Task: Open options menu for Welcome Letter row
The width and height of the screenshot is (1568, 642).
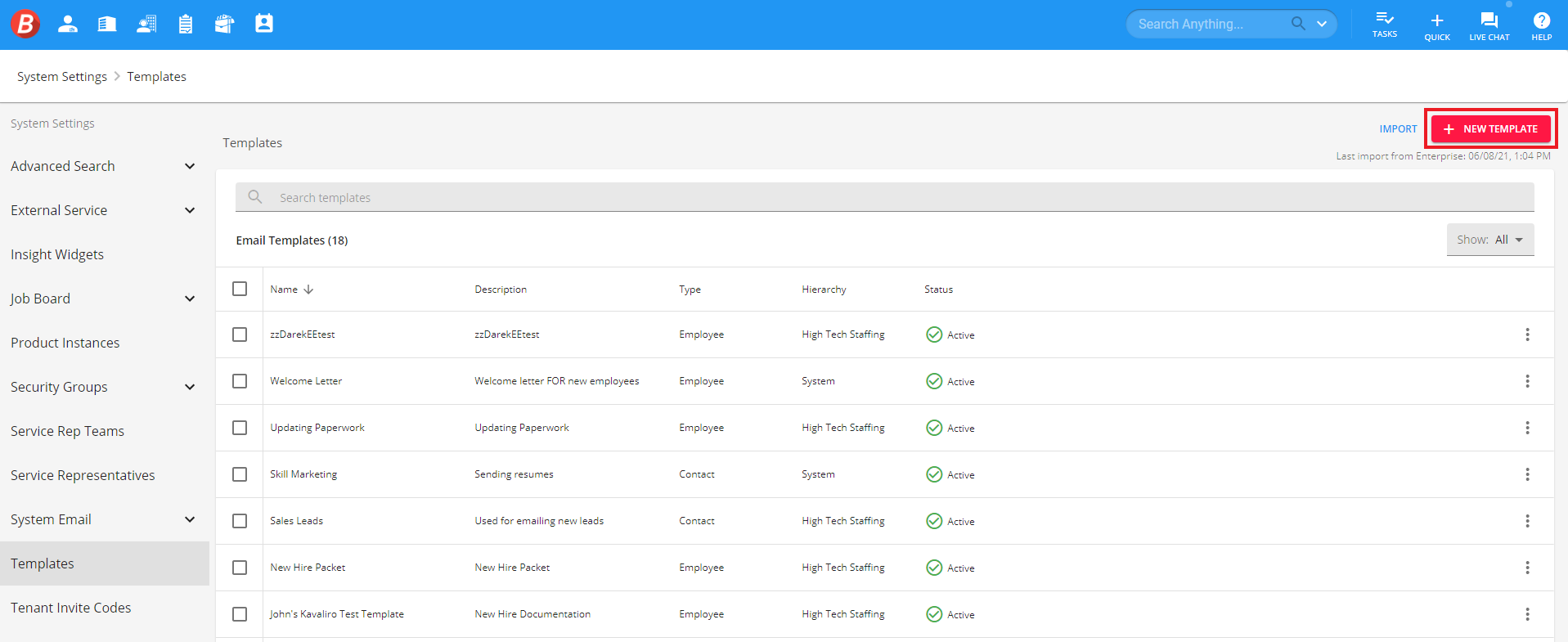Action: 1527,381
